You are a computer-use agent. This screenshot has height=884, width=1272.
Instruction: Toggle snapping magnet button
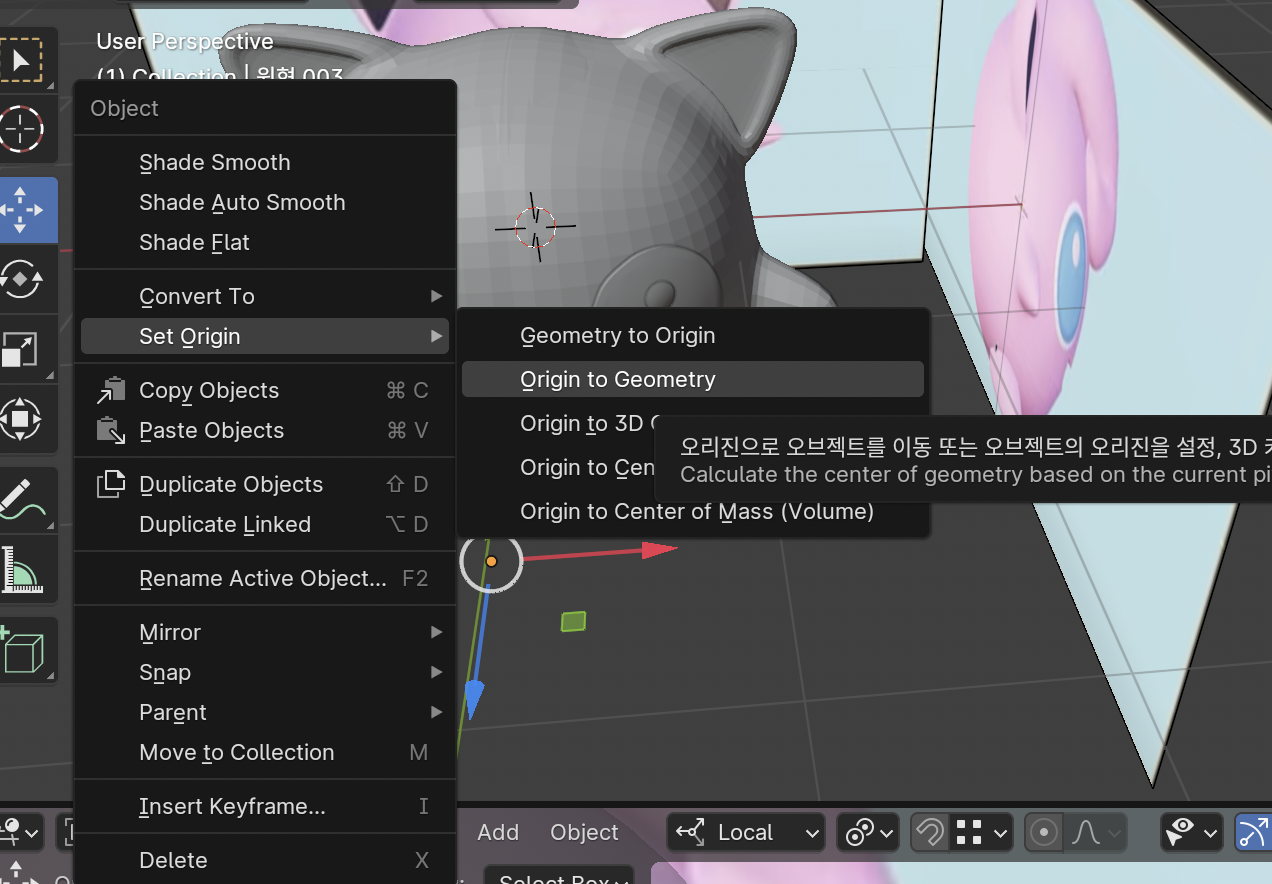pyautogui.click(x=930, y=832)
